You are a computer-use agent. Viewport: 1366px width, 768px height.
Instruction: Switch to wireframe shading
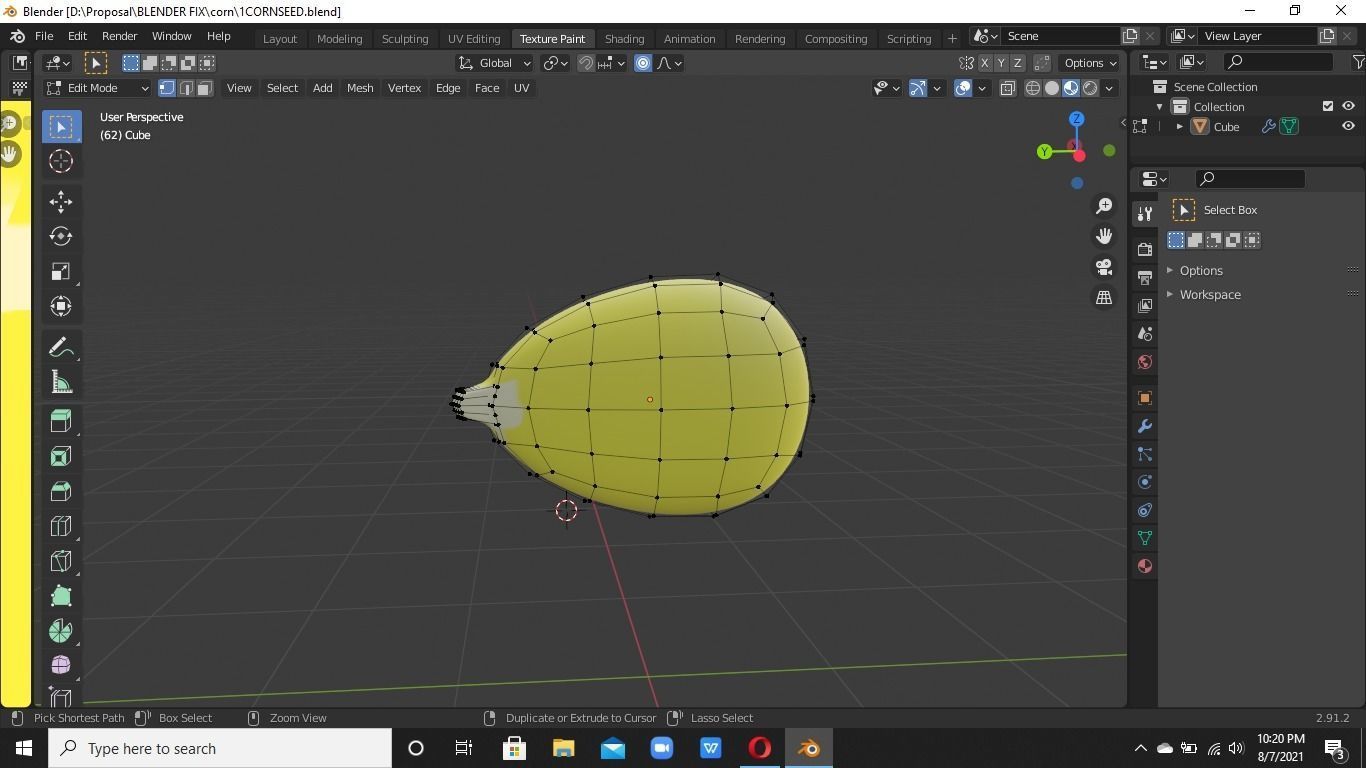(x=1033, y=88)
